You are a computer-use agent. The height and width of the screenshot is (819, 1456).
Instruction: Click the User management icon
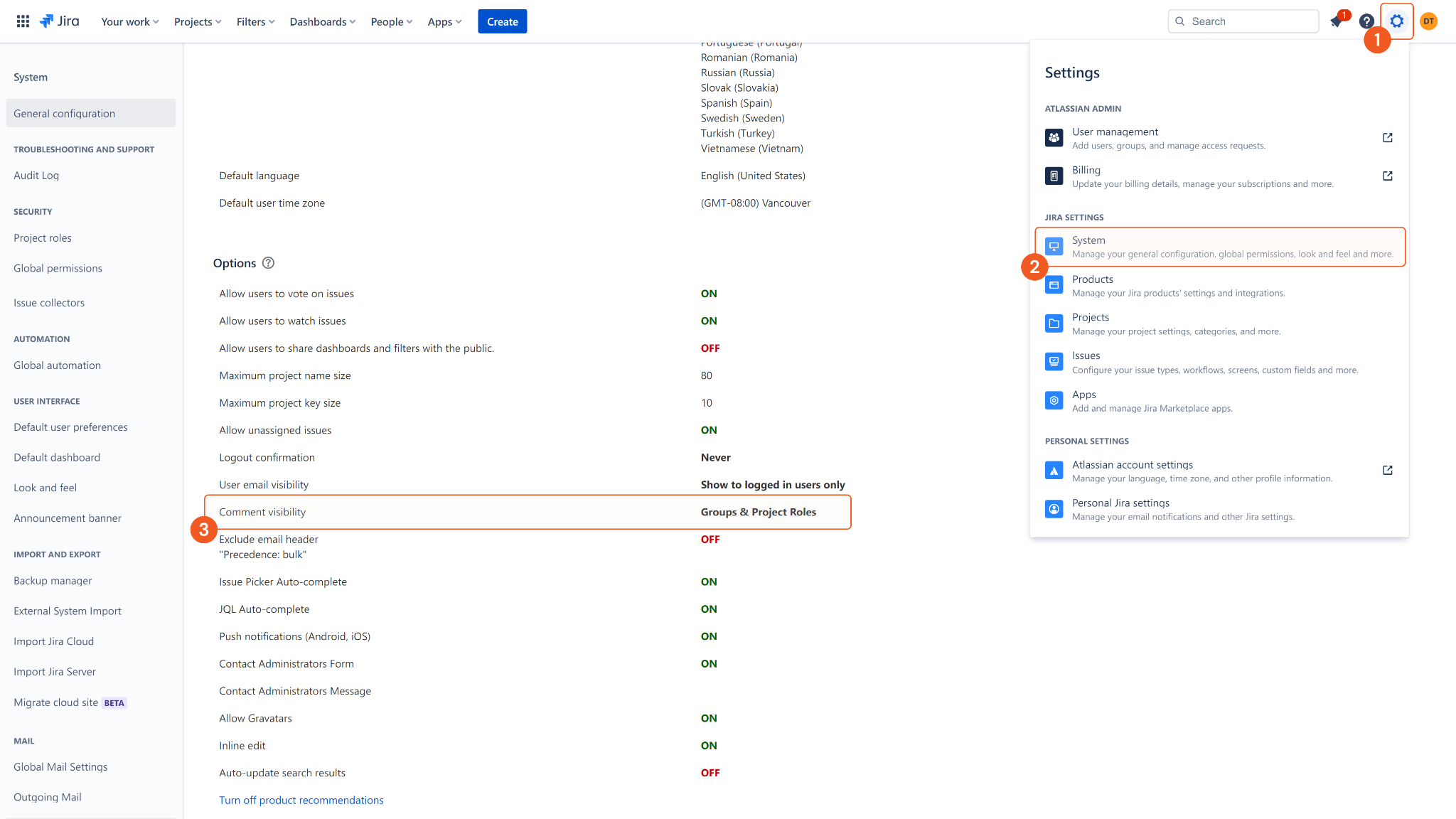tap(1054, 138)
